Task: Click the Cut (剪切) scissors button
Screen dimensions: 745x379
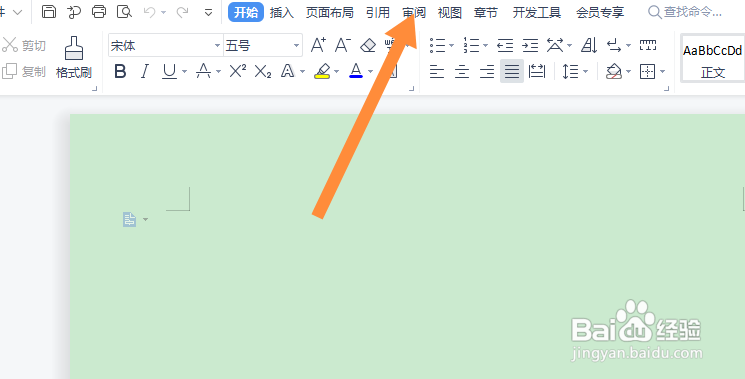Action: 24,46
